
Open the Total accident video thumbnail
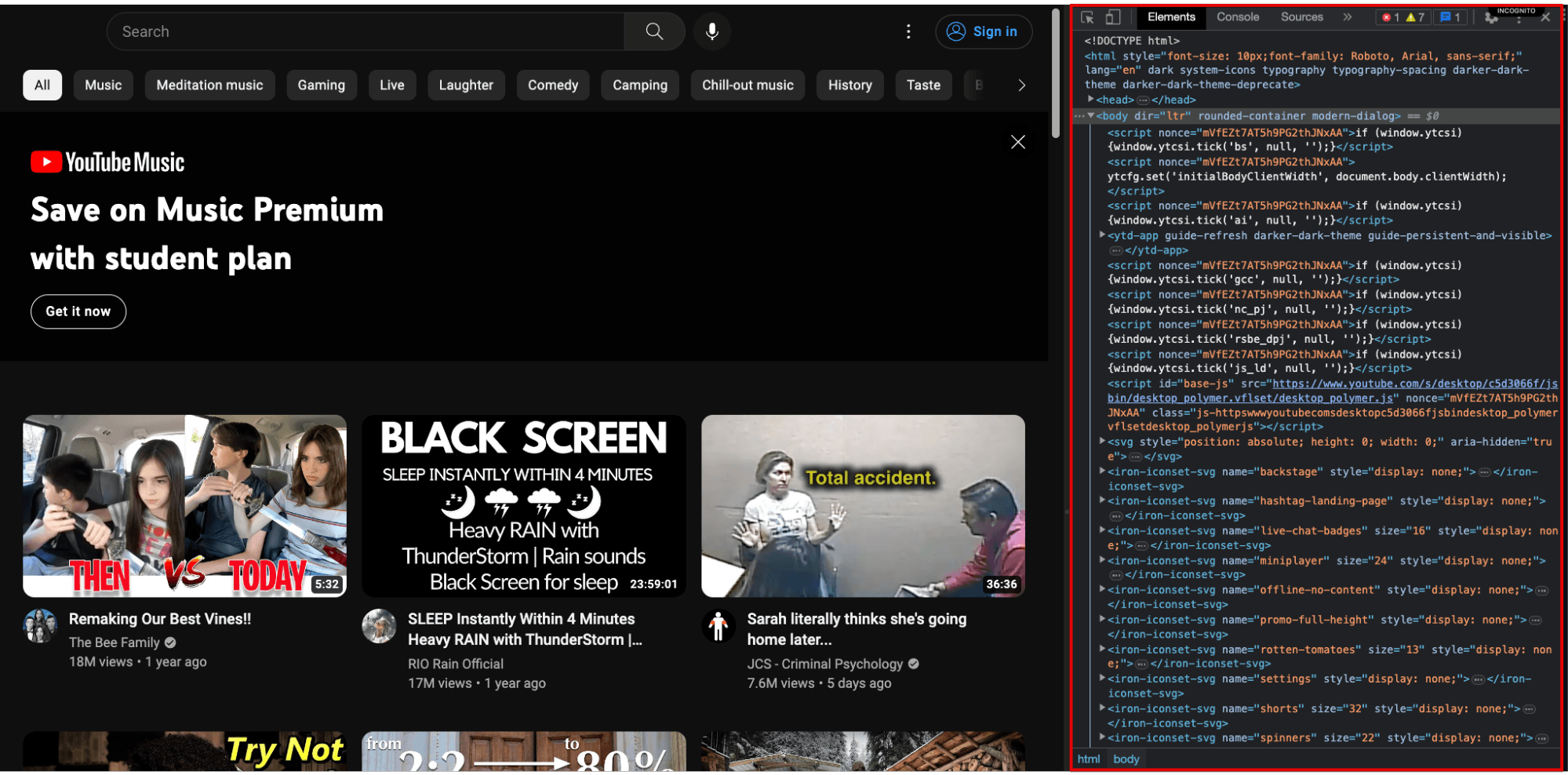[x=863, y=506]
